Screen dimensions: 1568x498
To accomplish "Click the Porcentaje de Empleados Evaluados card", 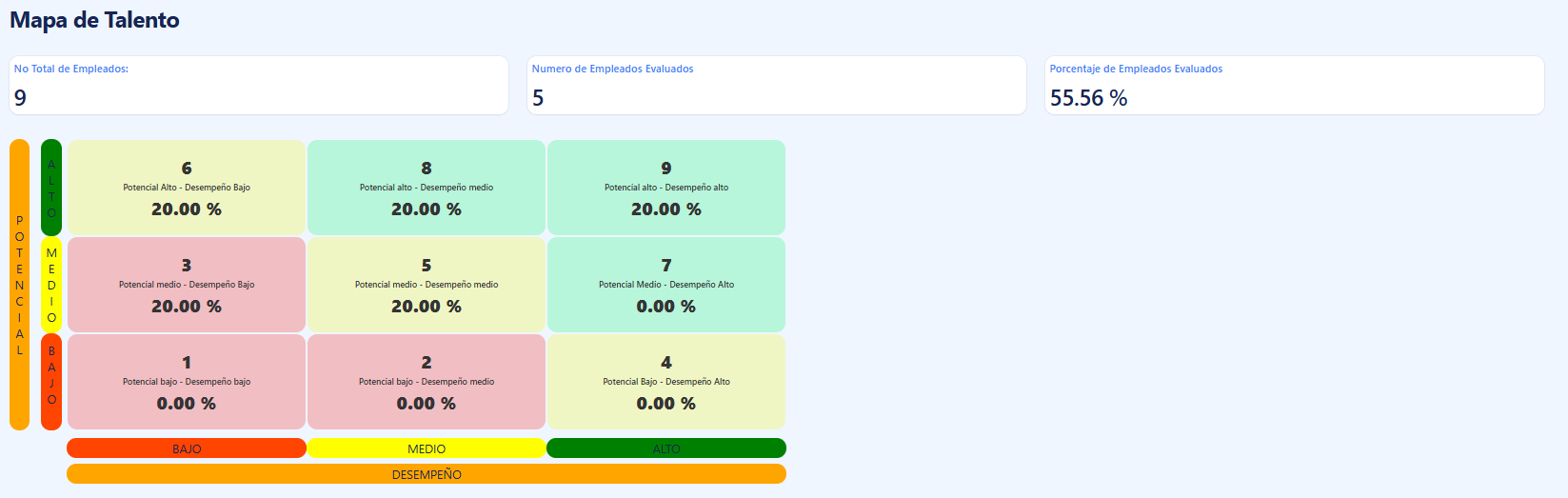I will point(1294,86).
